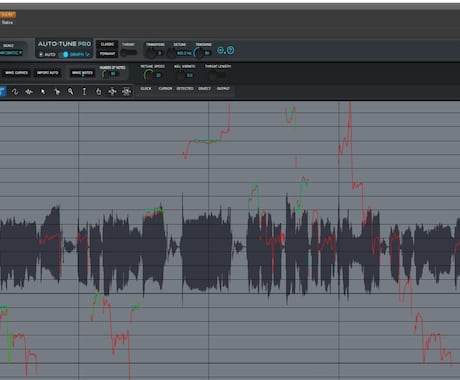Select the Arrow pointer tool
Viewport: 460px width, 380px height.
pyautogui.click(x=43, y=92)
